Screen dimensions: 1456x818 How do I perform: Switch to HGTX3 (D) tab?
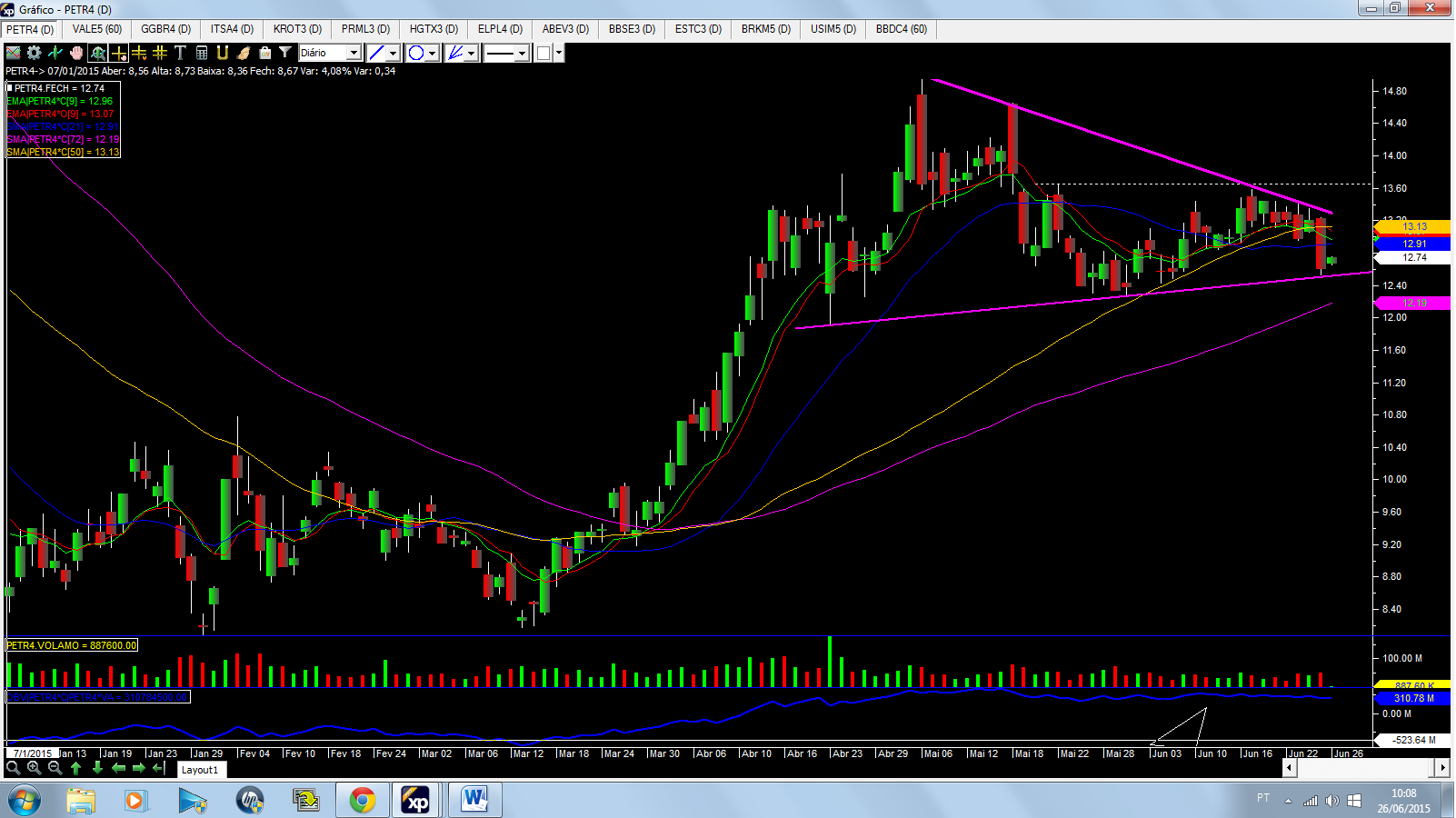tap(434, 29)
